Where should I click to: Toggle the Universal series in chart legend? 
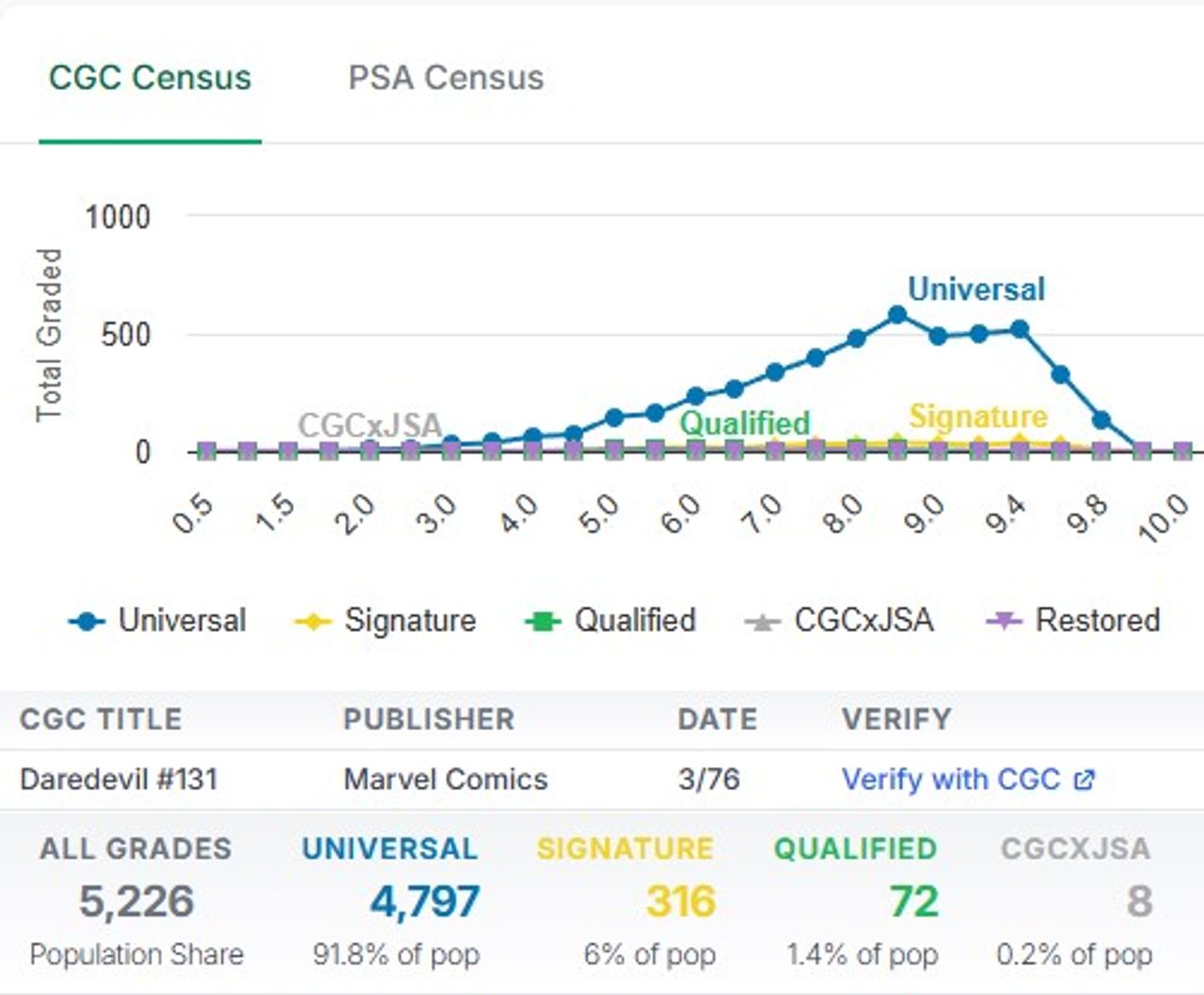[x=182, y=621]
